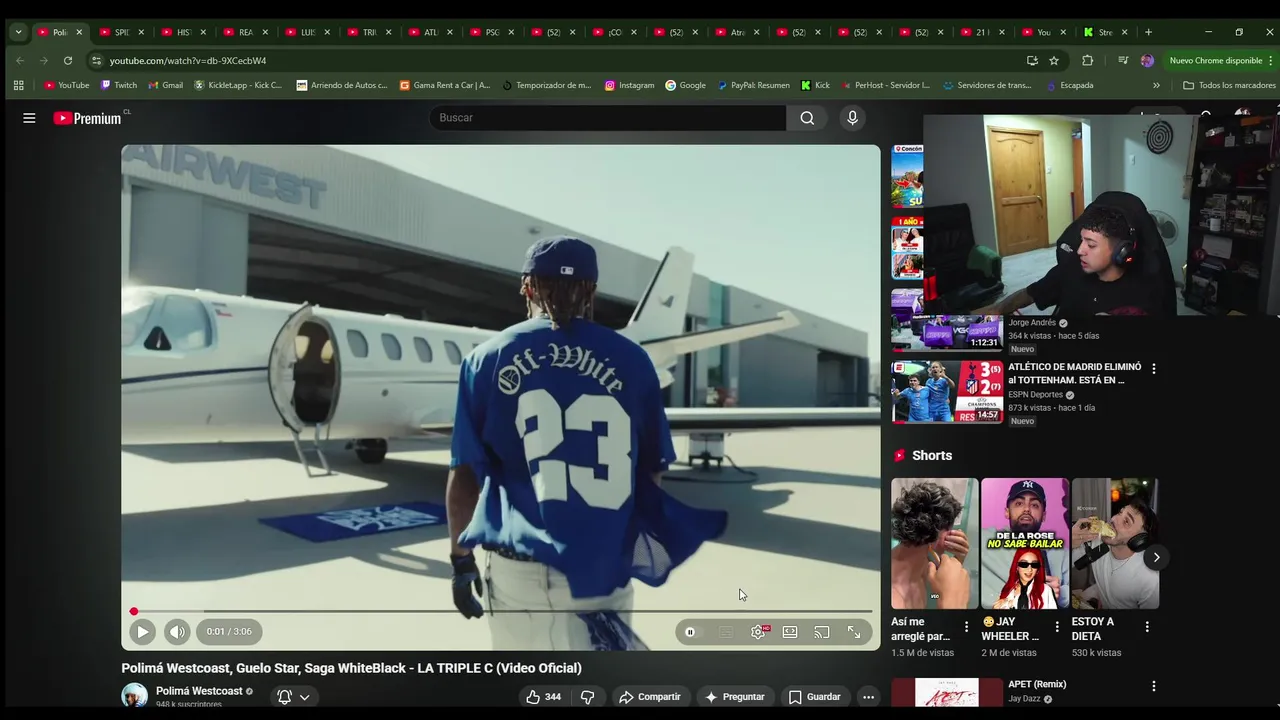The height and width of the screenshot is (720, 1280).
Task: Switch to the HIS browser tab
Action: coord(182,32)
